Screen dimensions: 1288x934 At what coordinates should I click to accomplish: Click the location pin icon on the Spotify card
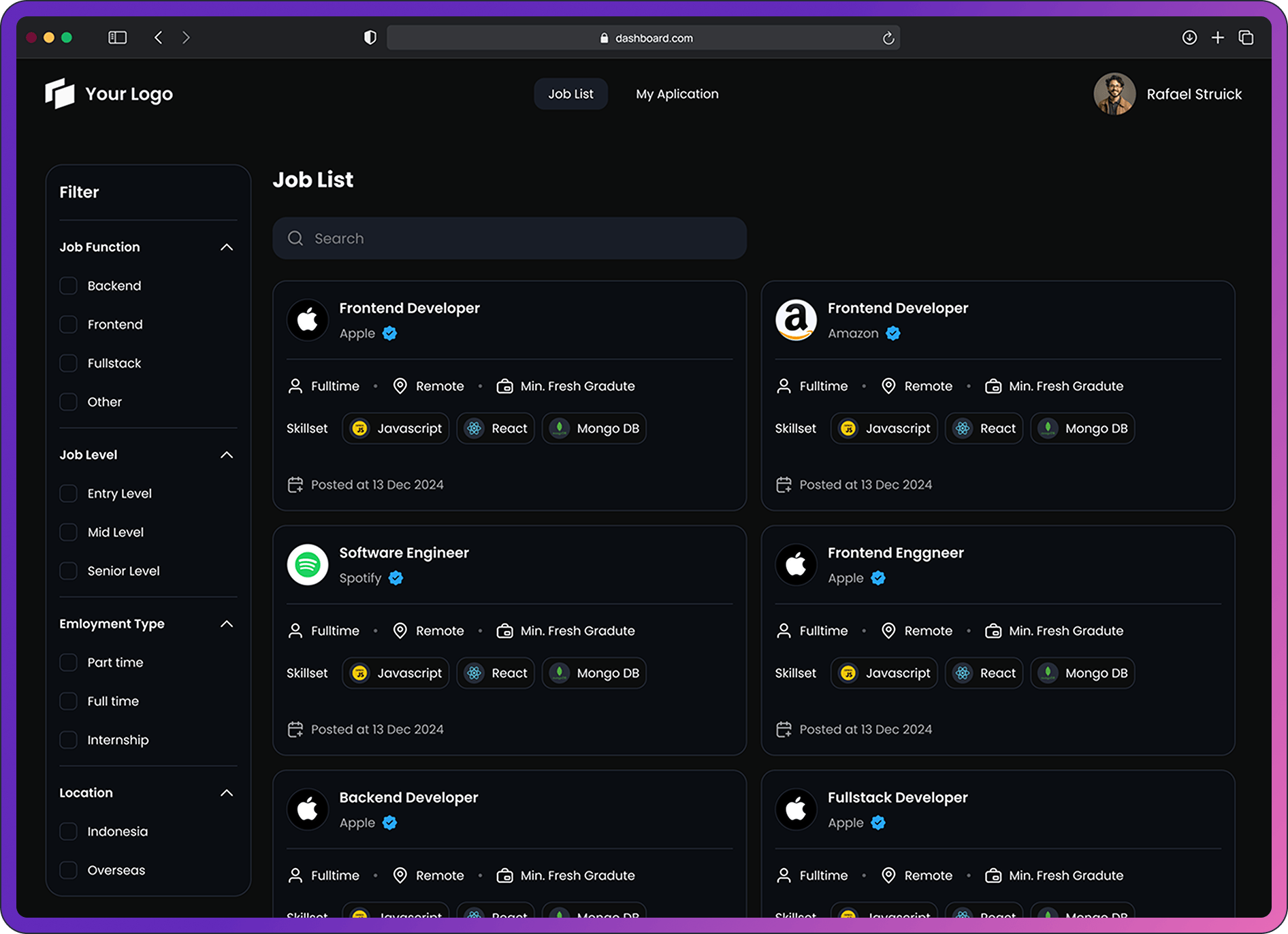(x=400, y=631)
